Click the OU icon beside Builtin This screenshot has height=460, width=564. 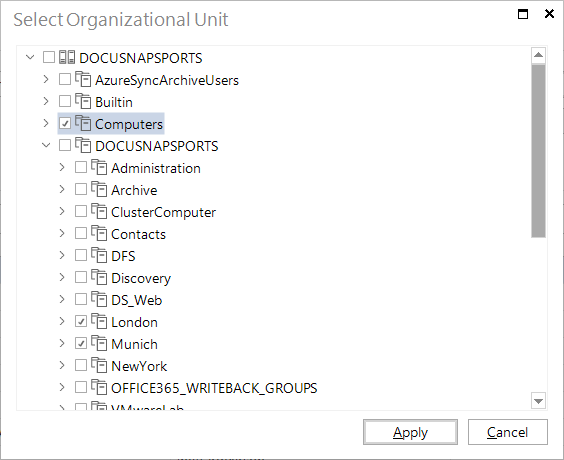(x=83, y=101)
